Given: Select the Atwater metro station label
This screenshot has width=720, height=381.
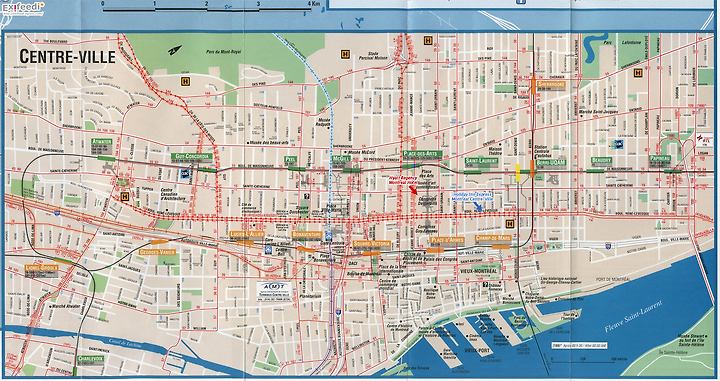Looking at the screenshot, I should click(101, 142).
